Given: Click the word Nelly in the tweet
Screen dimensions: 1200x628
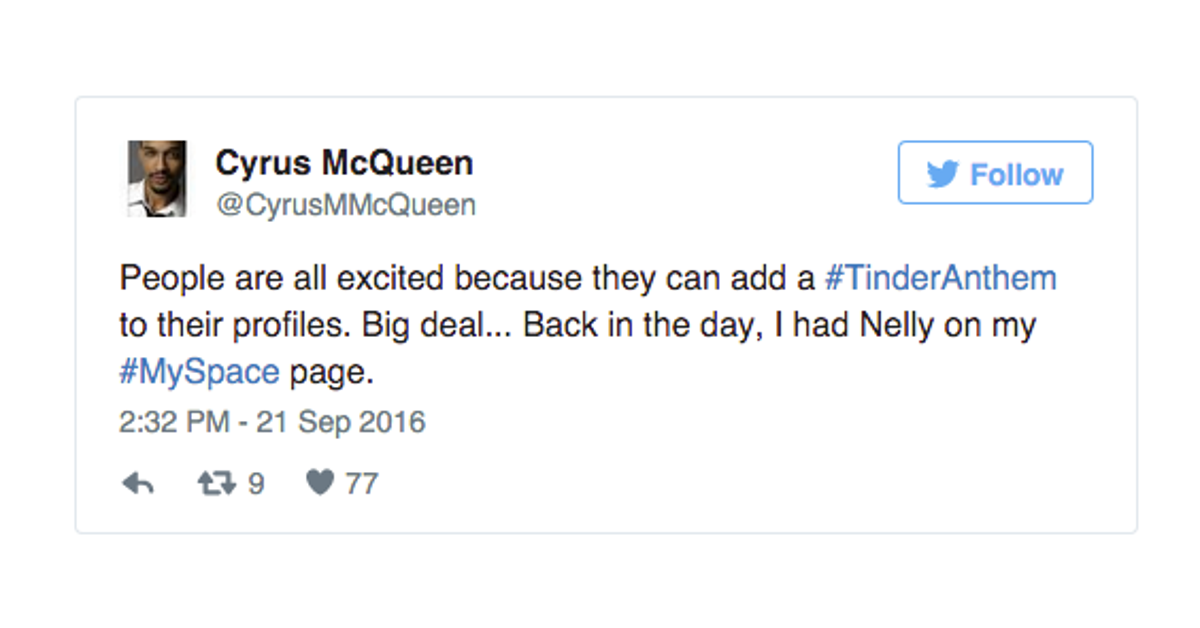Looking at the screenshot, I should (896, 324).
